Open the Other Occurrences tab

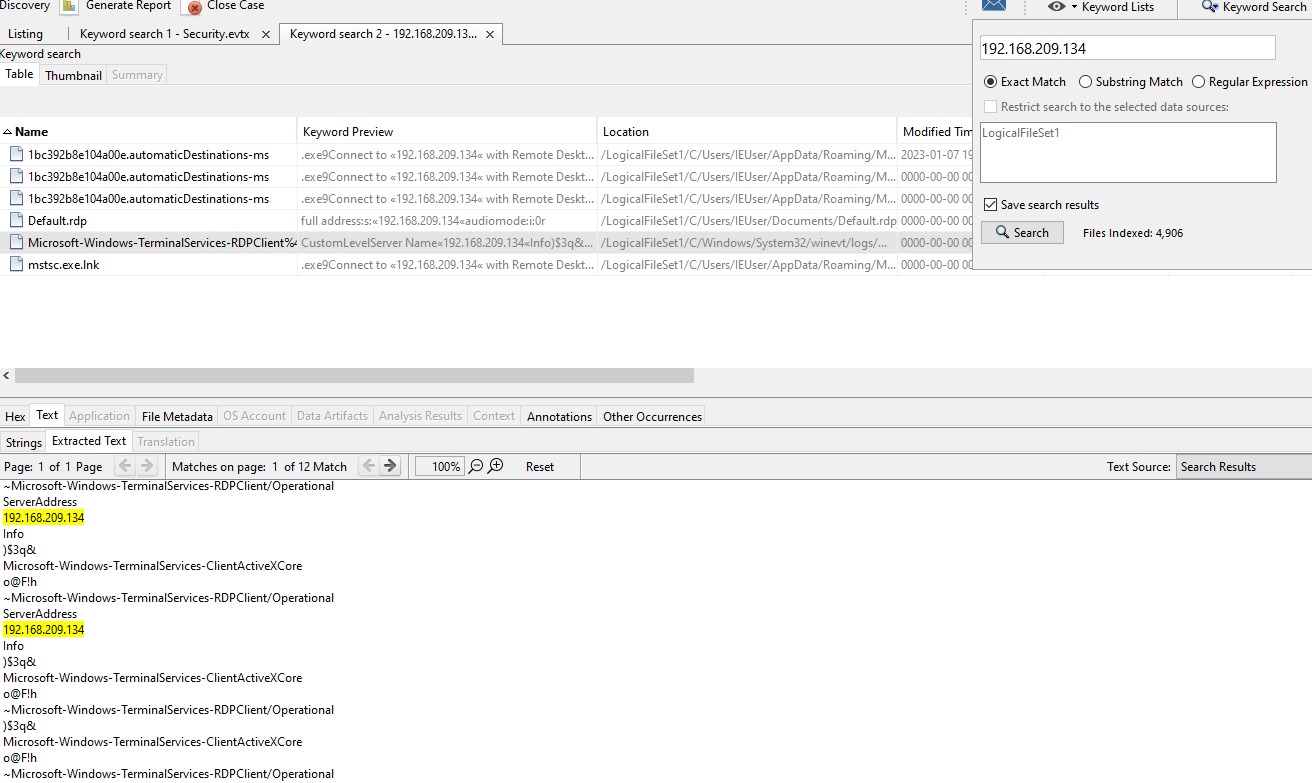pos(652,416)
